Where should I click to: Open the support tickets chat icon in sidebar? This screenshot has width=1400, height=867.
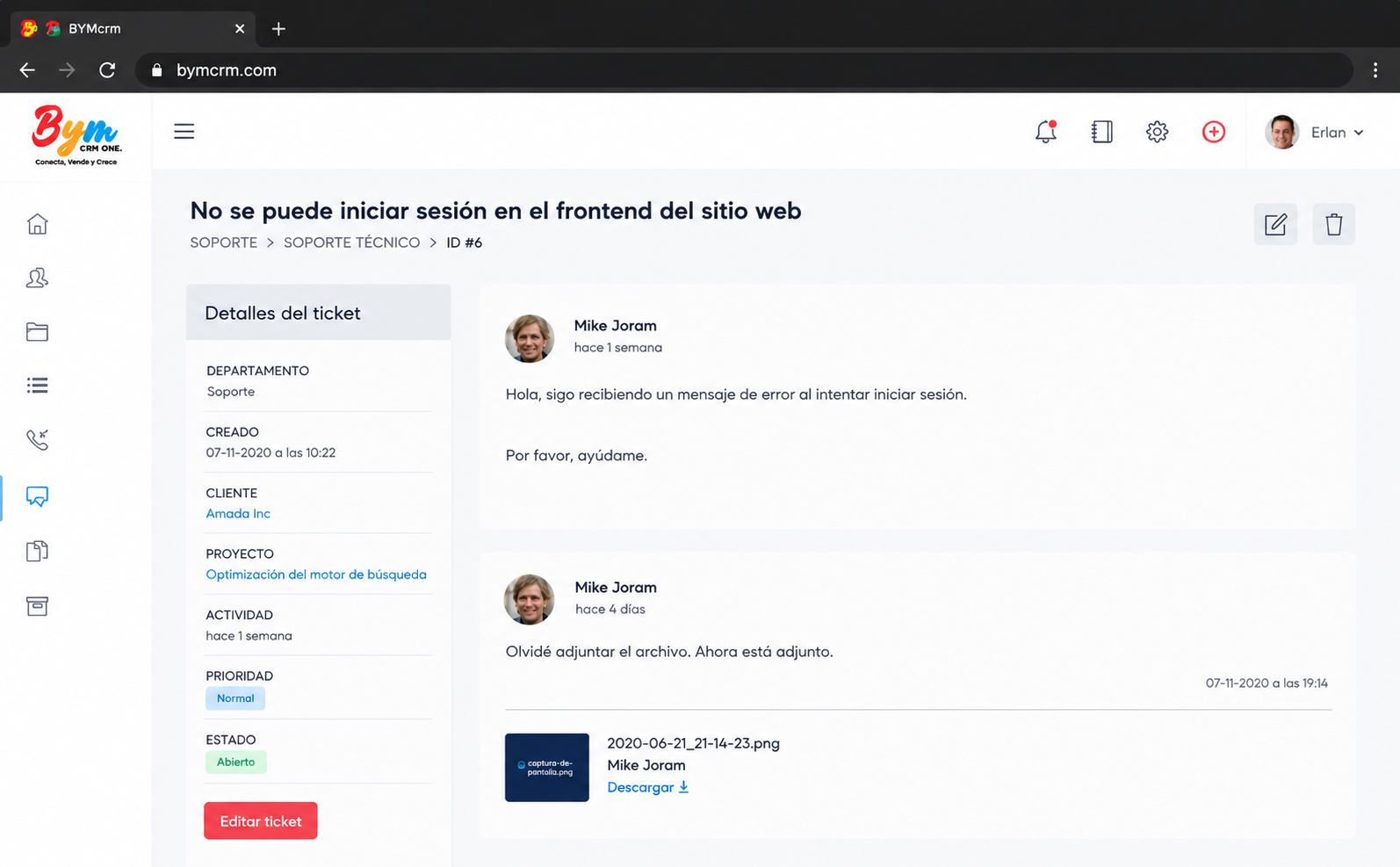pyautogui.click(x=37, y=496)
